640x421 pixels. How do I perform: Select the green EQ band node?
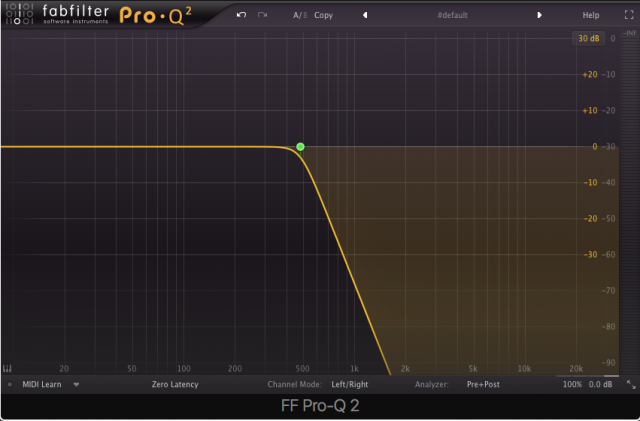point(300,147)
